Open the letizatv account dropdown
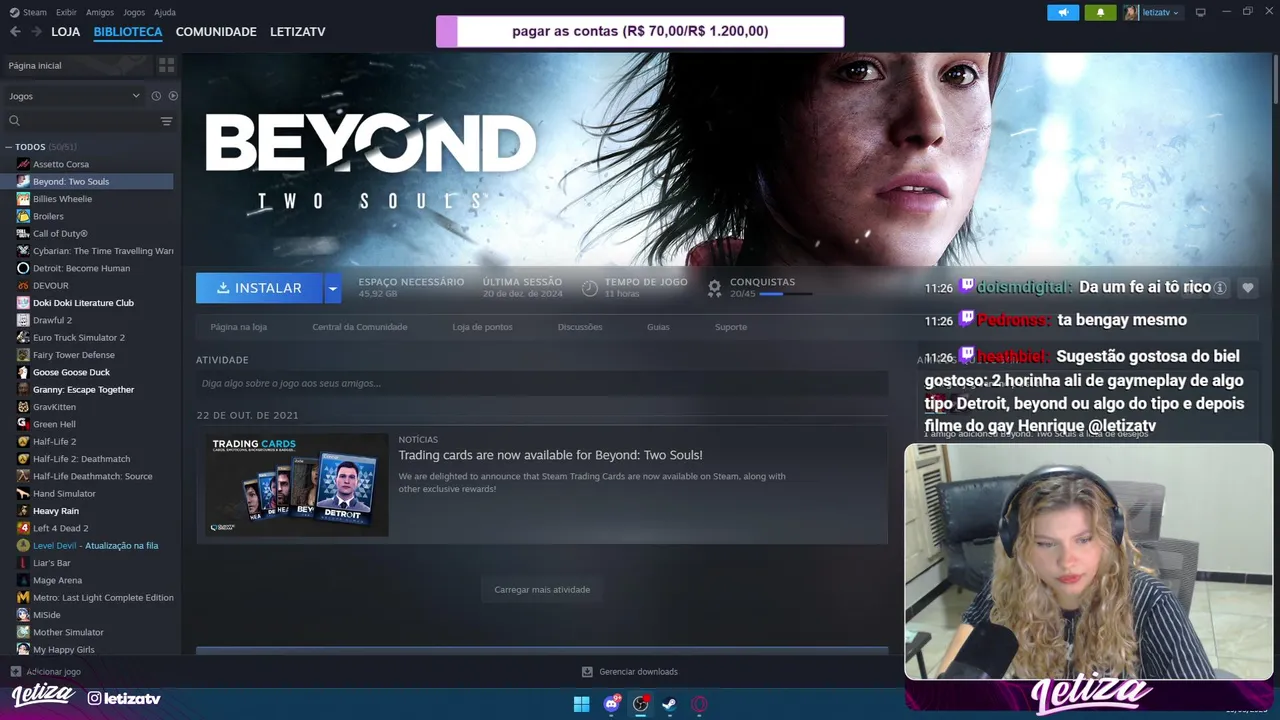Image resolution: width=1280 pixels, height=720 pixels. pyautogui.click(x=1152, y=12)
